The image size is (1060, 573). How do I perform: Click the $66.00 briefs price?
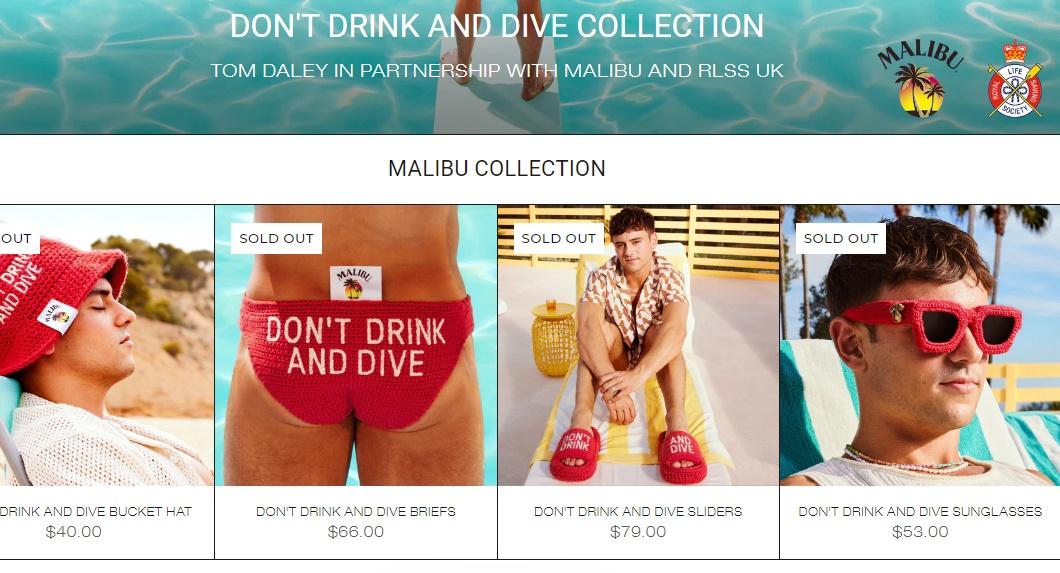(x=356, y=532)
